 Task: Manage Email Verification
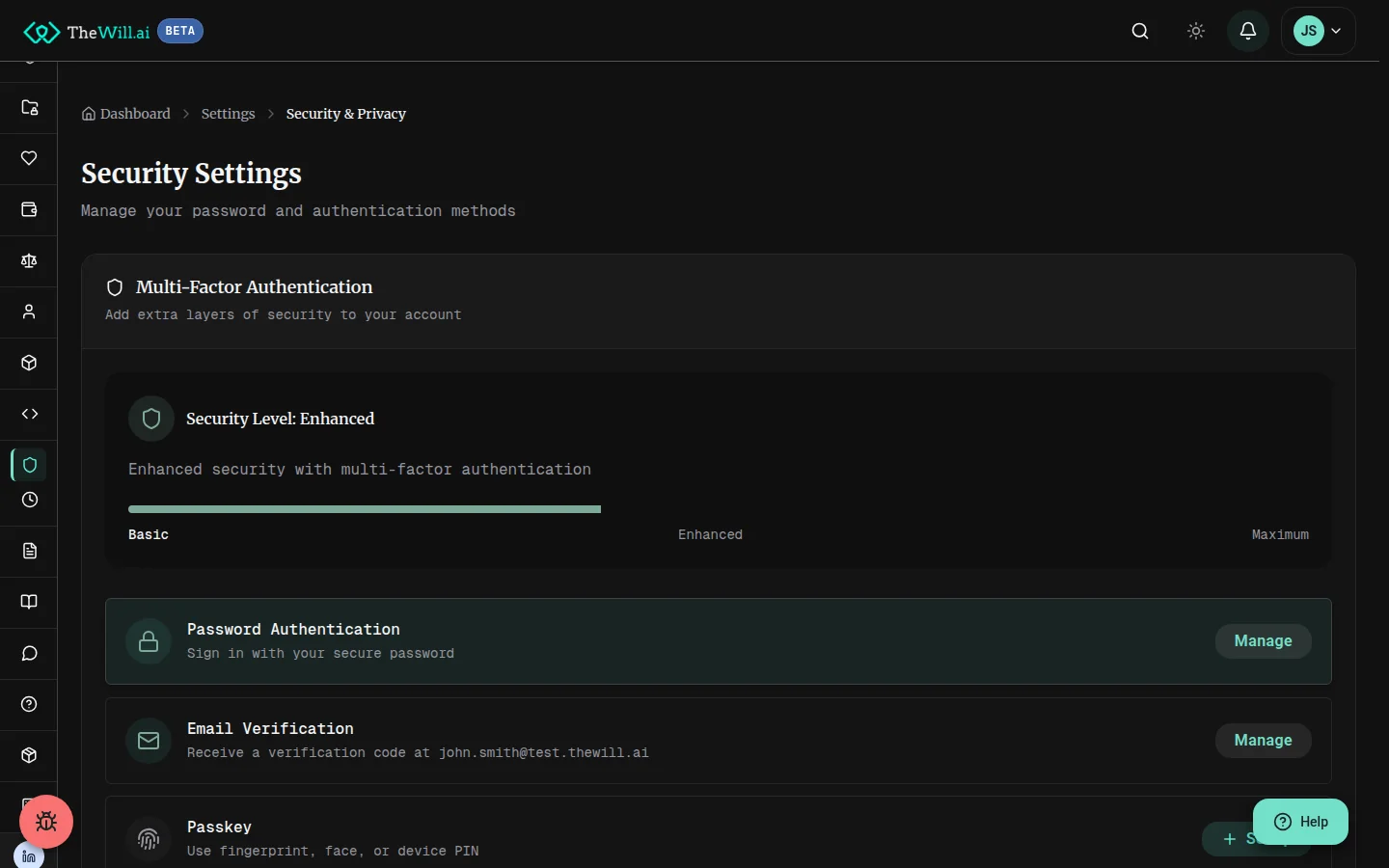[x=1263, y=741]
